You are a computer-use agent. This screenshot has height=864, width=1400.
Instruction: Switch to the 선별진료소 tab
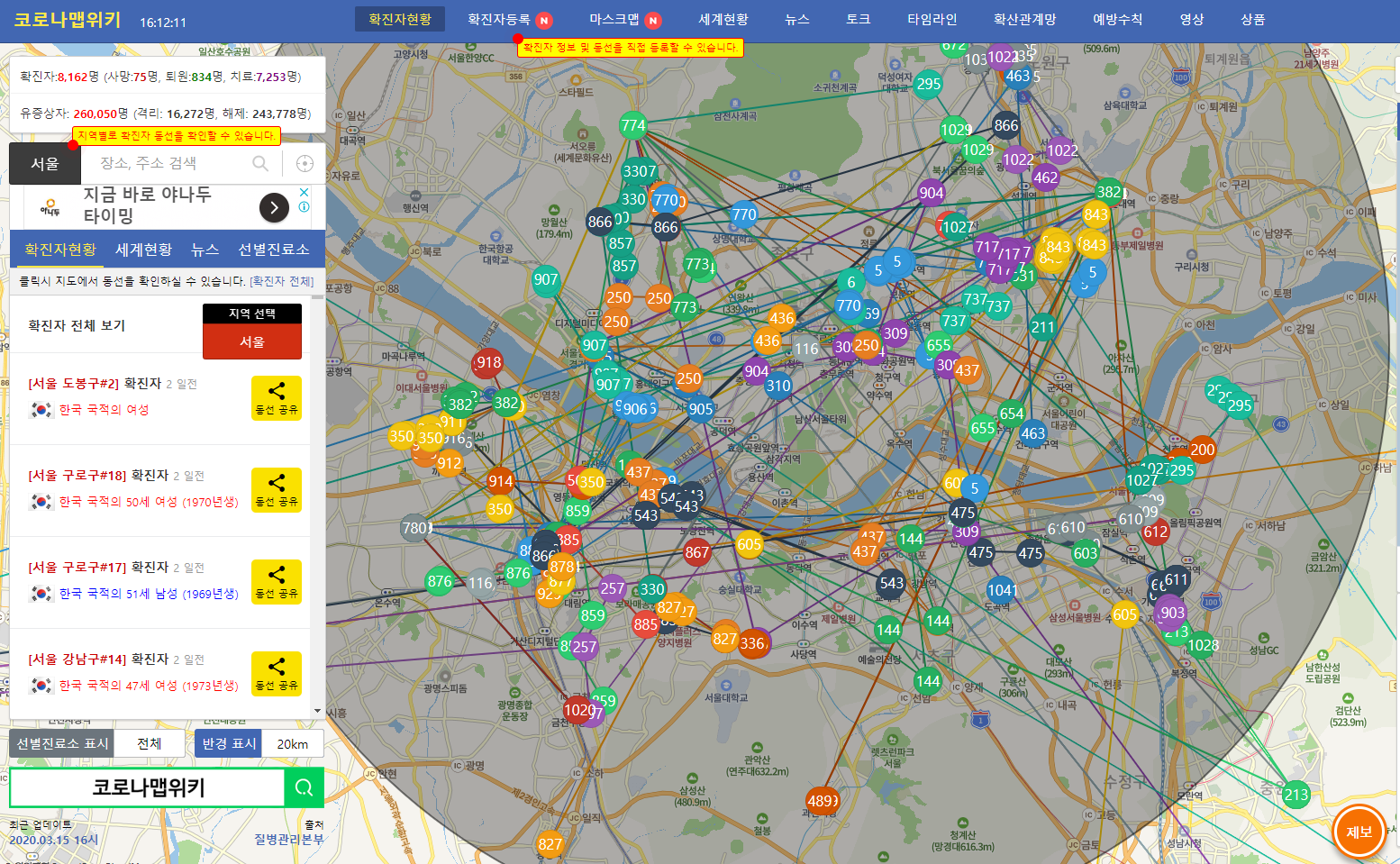click(x=273, y=250)
